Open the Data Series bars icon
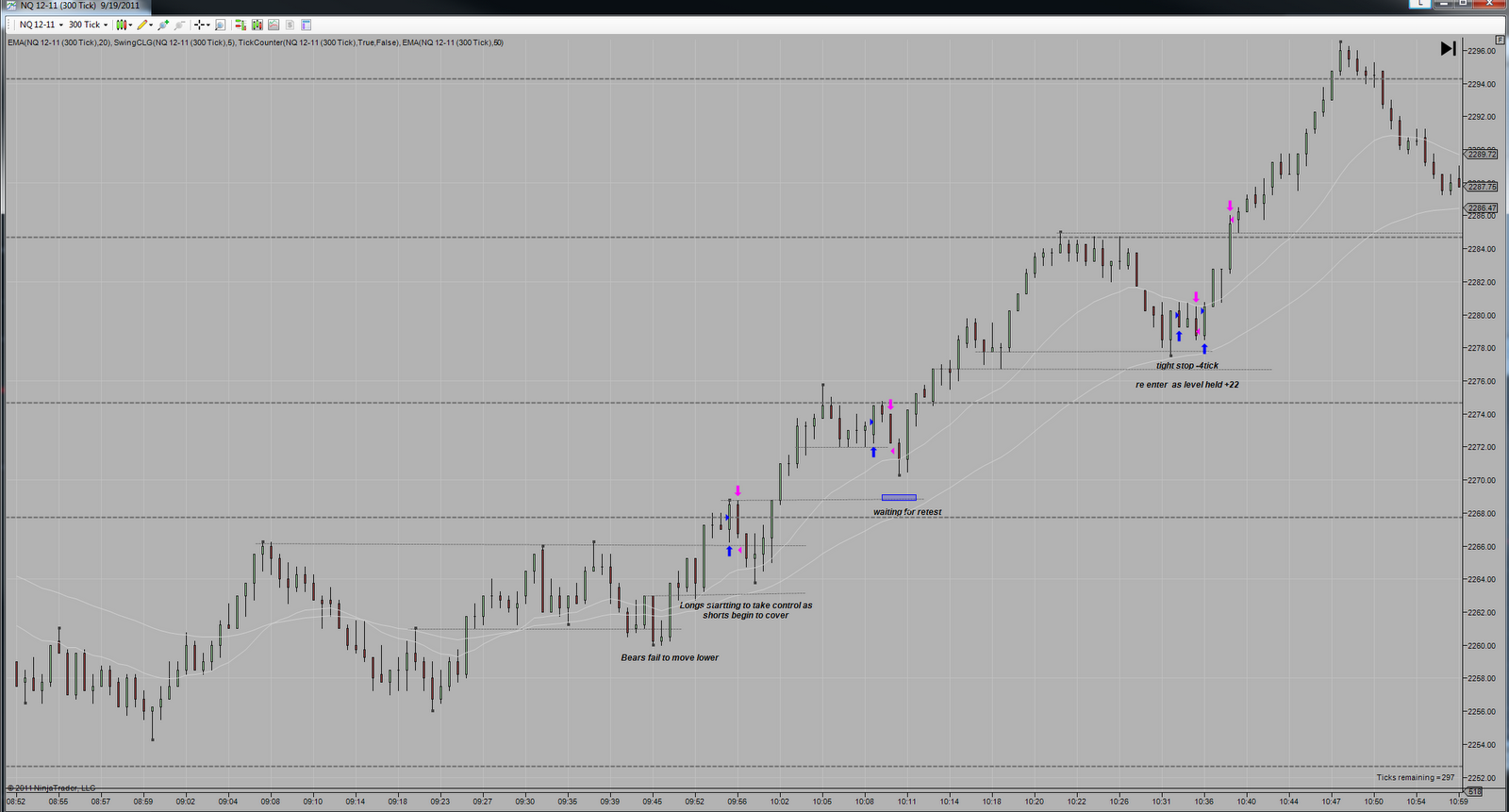Image resolution: width=1509 pixels, height=812 pixels. [257, 25]
